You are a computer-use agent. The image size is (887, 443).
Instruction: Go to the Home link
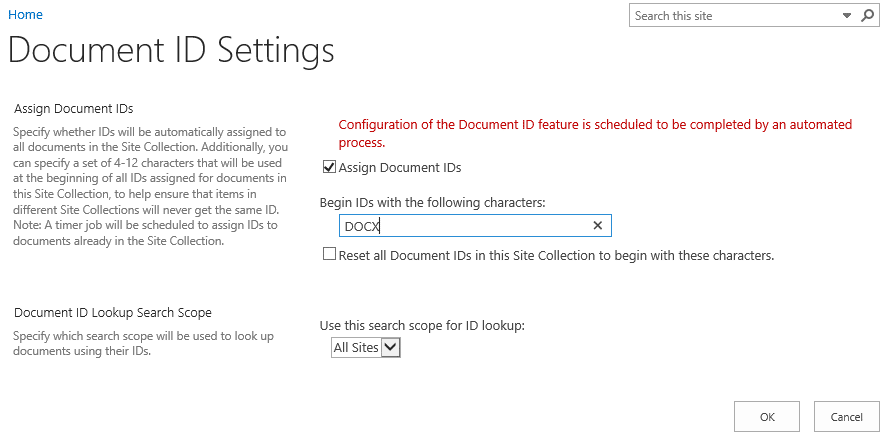coord(25,15)
